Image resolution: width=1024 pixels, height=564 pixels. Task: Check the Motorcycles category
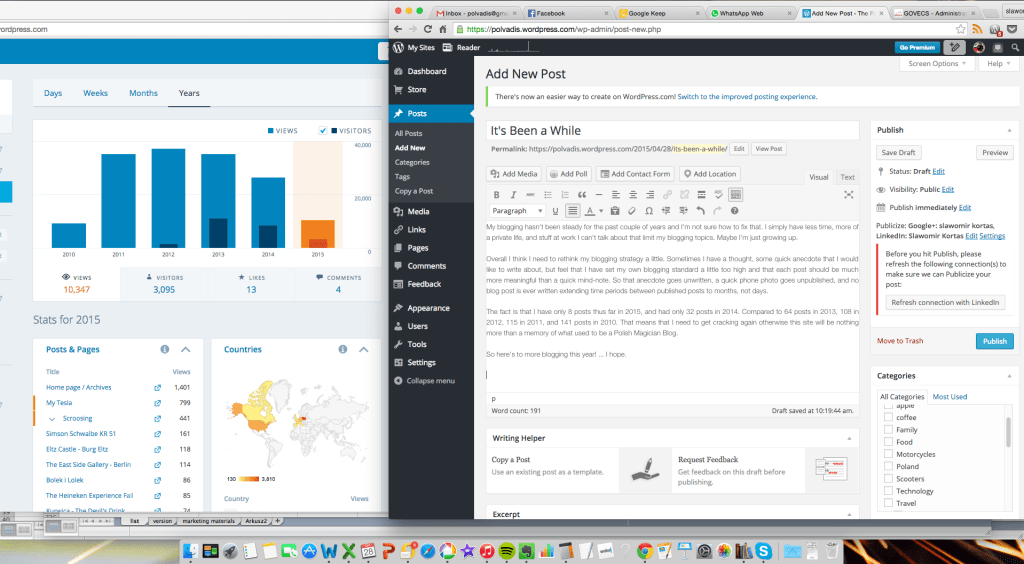point(888,454)
